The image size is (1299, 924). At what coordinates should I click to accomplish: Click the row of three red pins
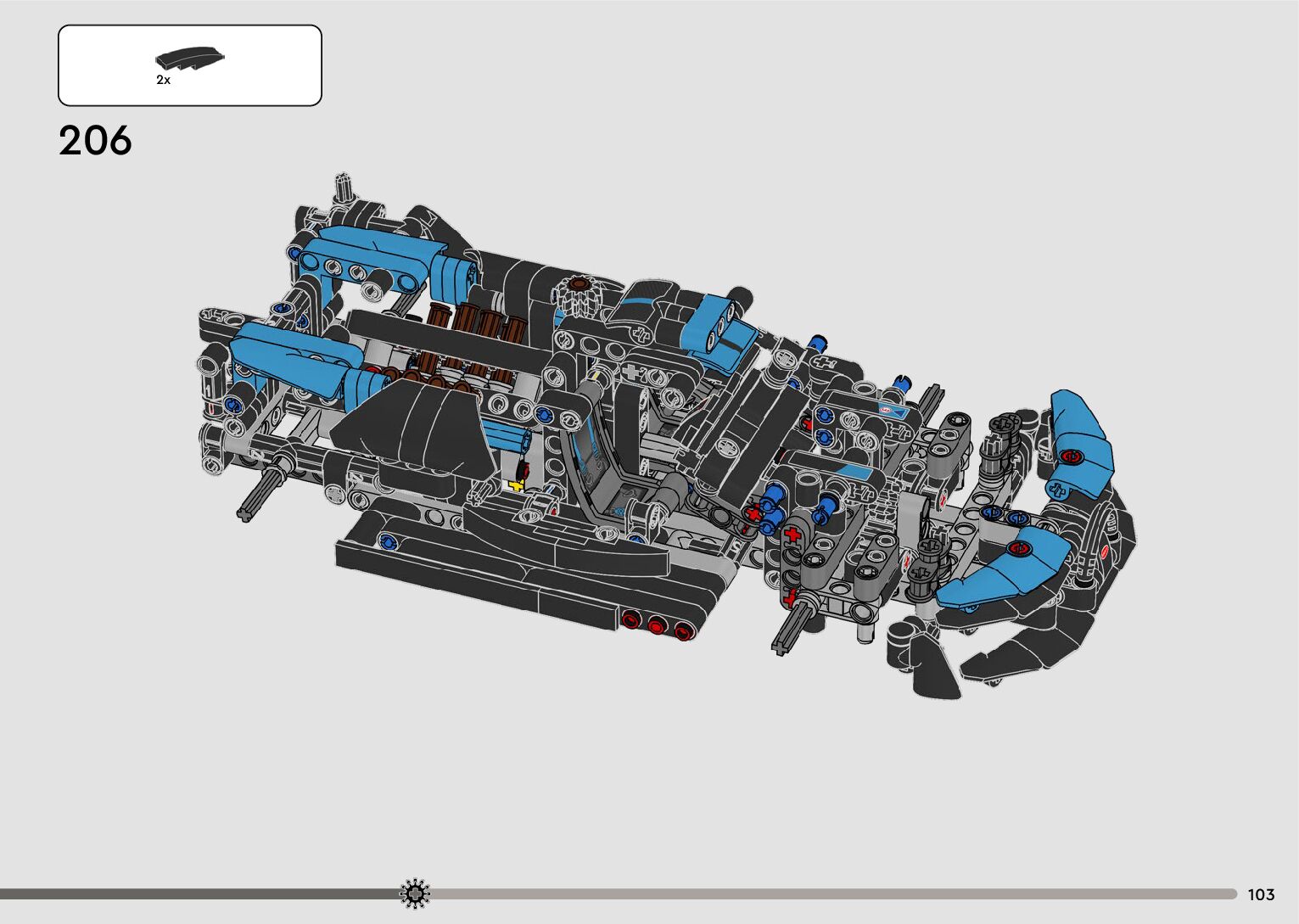(655, 625)
